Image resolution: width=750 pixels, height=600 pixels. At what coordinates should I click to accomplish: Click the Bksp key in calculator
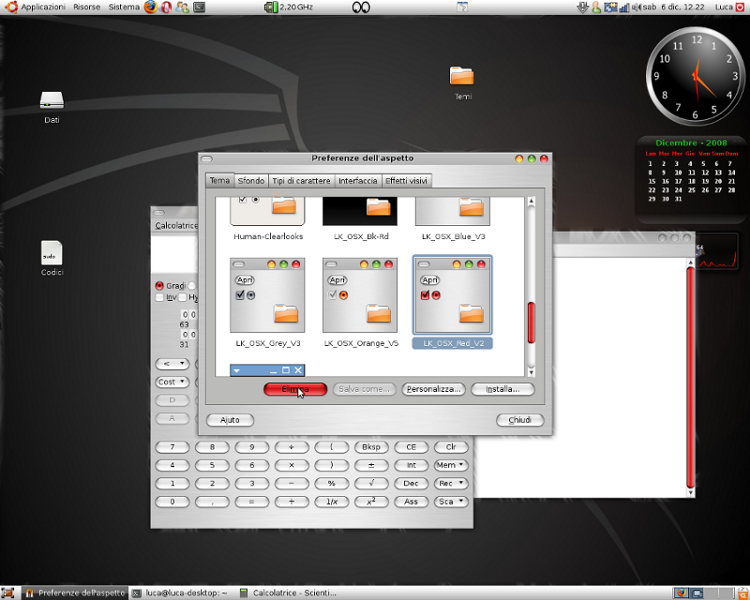(371, 447)
